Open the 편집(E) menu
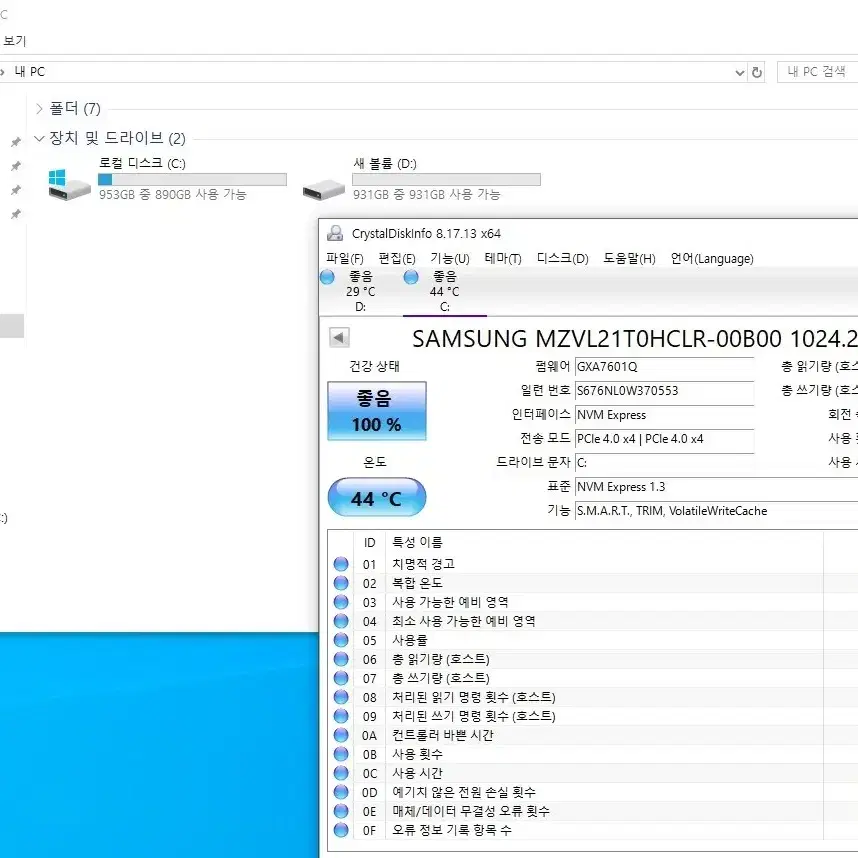The image size is (858, 858). [397, 258]
